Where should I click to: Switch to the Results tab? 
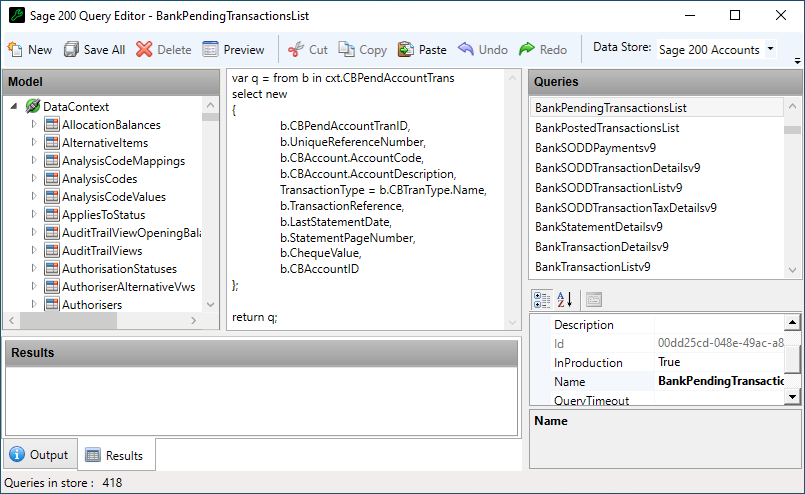click(115, 455)
